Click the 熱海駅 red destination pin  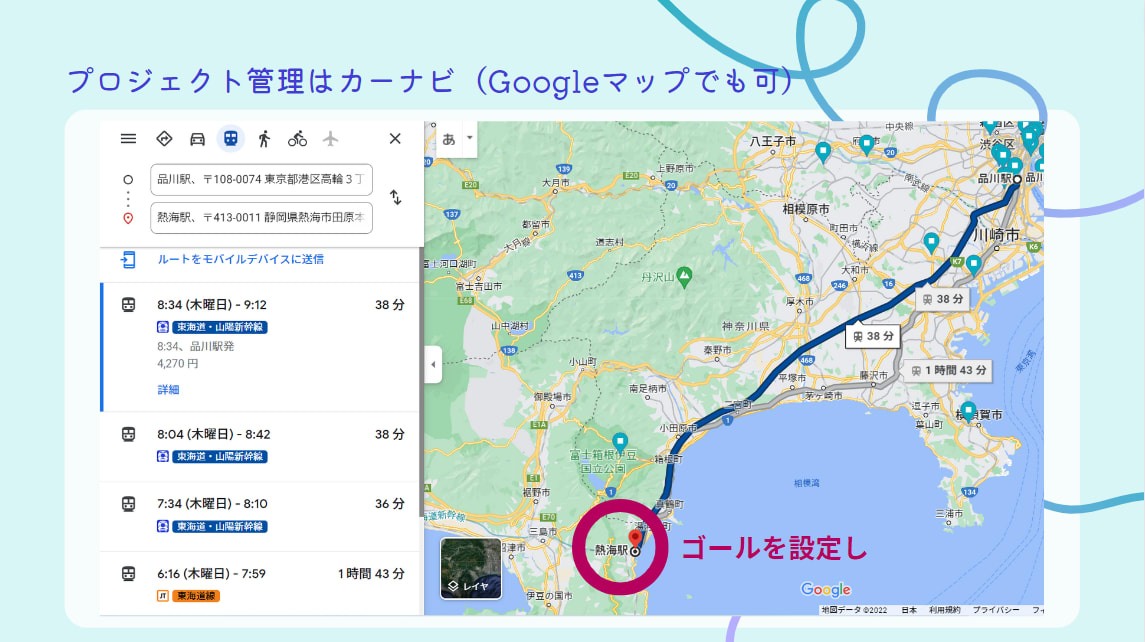click(x=635, y=539)
